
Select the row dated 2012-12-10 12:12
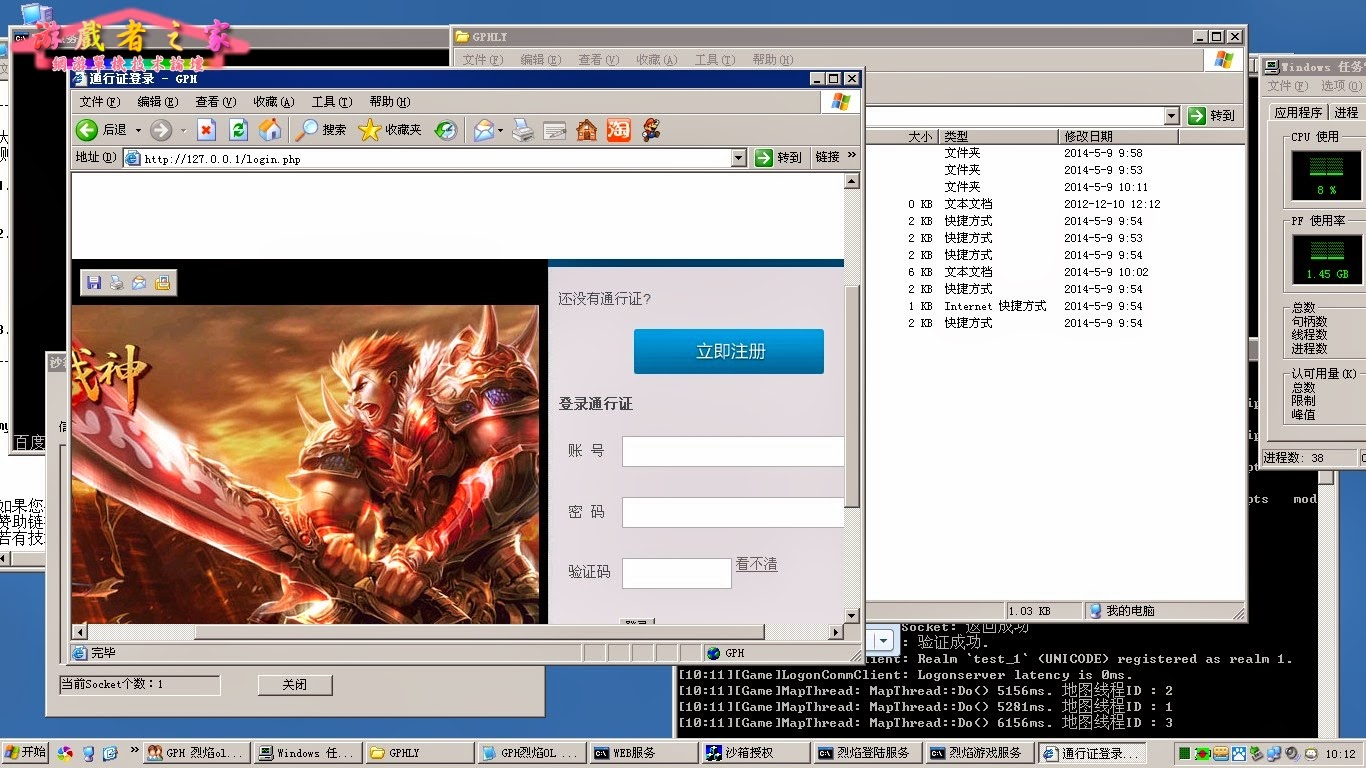1056,204
